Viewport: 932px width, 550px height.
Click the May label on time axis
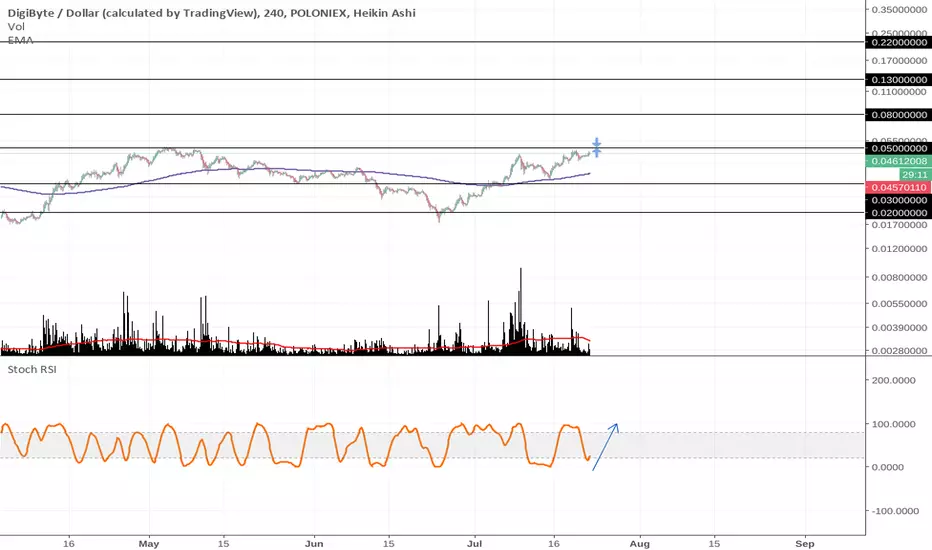point(149,543)
